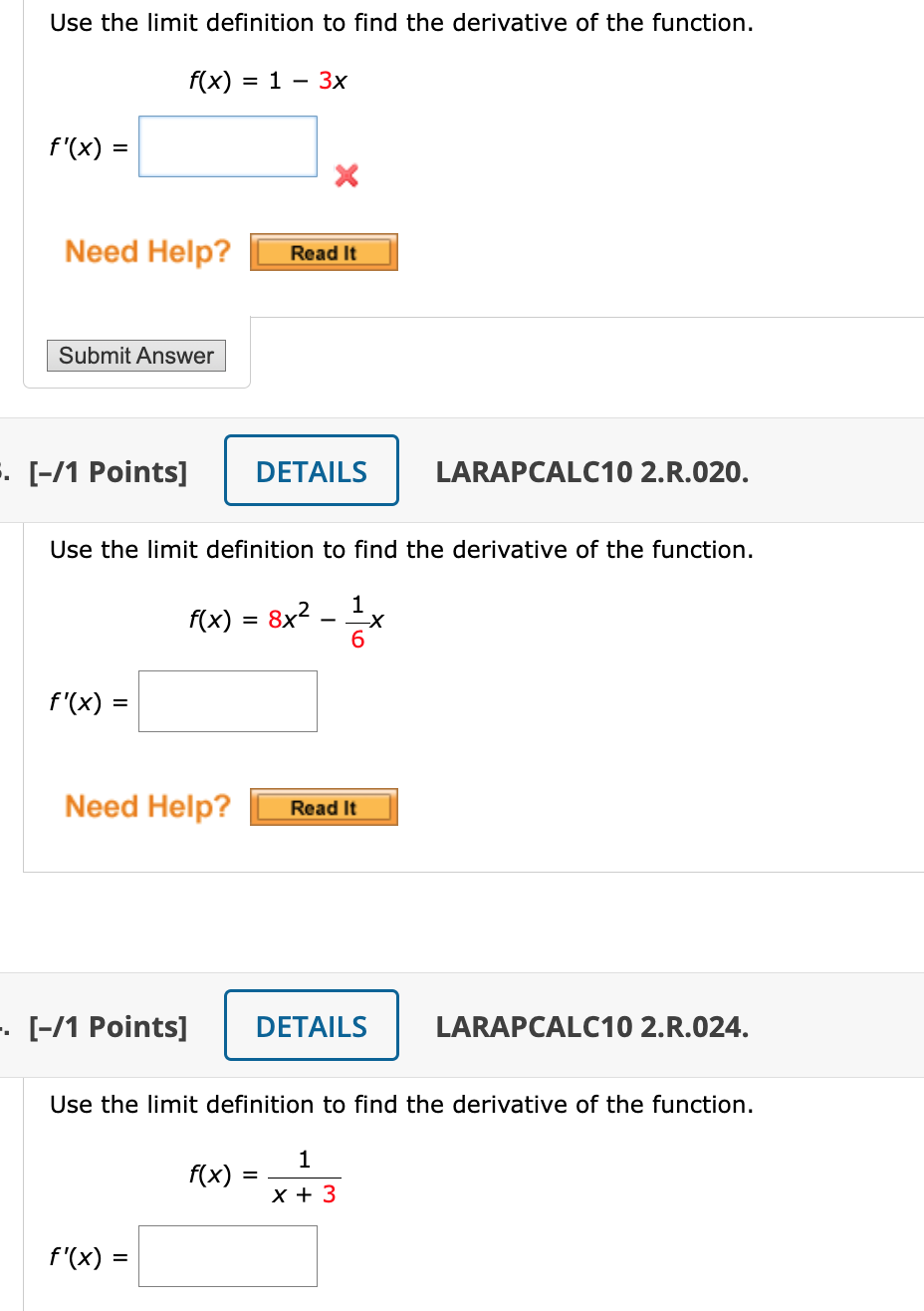Open the Read It help for problem 2.R.020

(323, 807)
